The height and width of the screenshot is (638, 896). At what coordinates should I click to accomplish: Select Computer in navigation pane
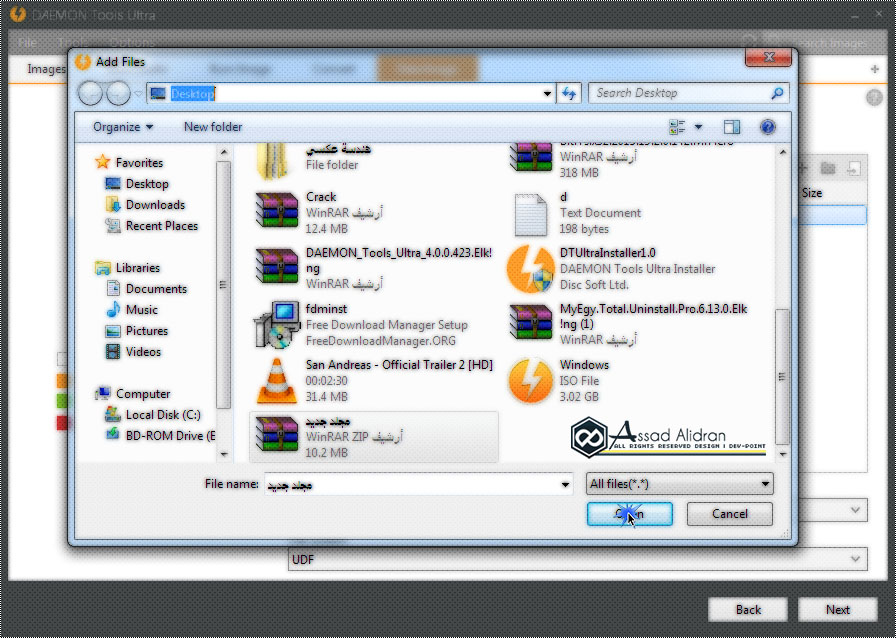click(133, 394)
